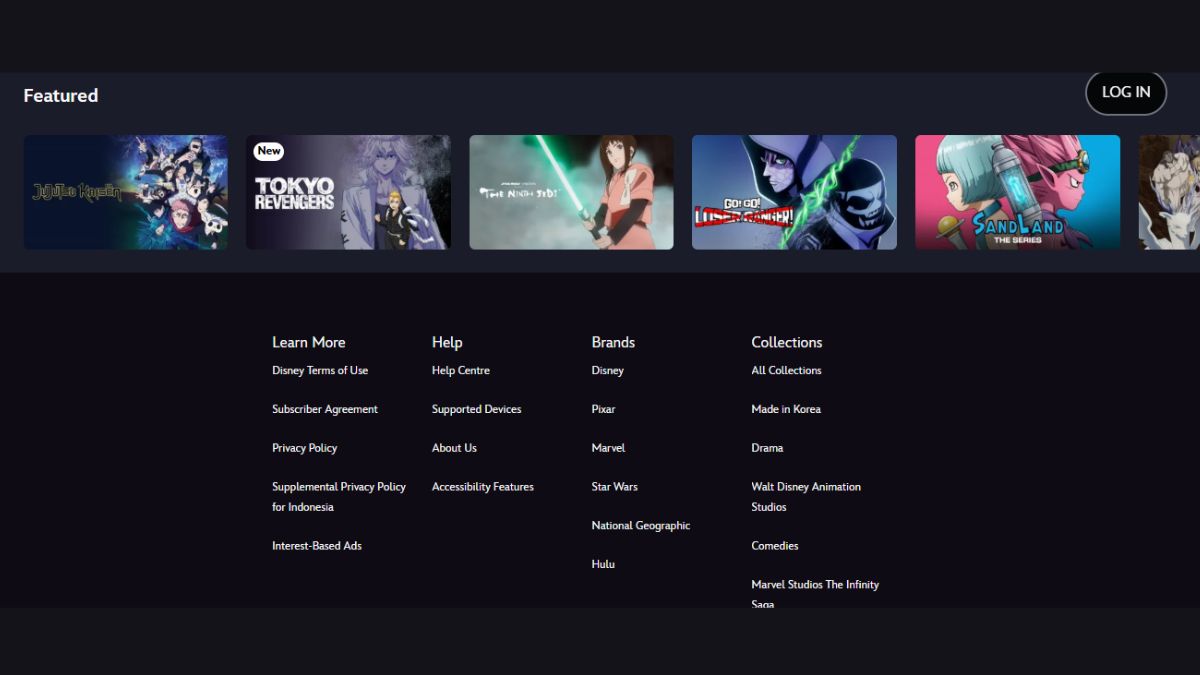Open the Hulu brand link
The image size is (1200, 675).
[x=603, y=565]
